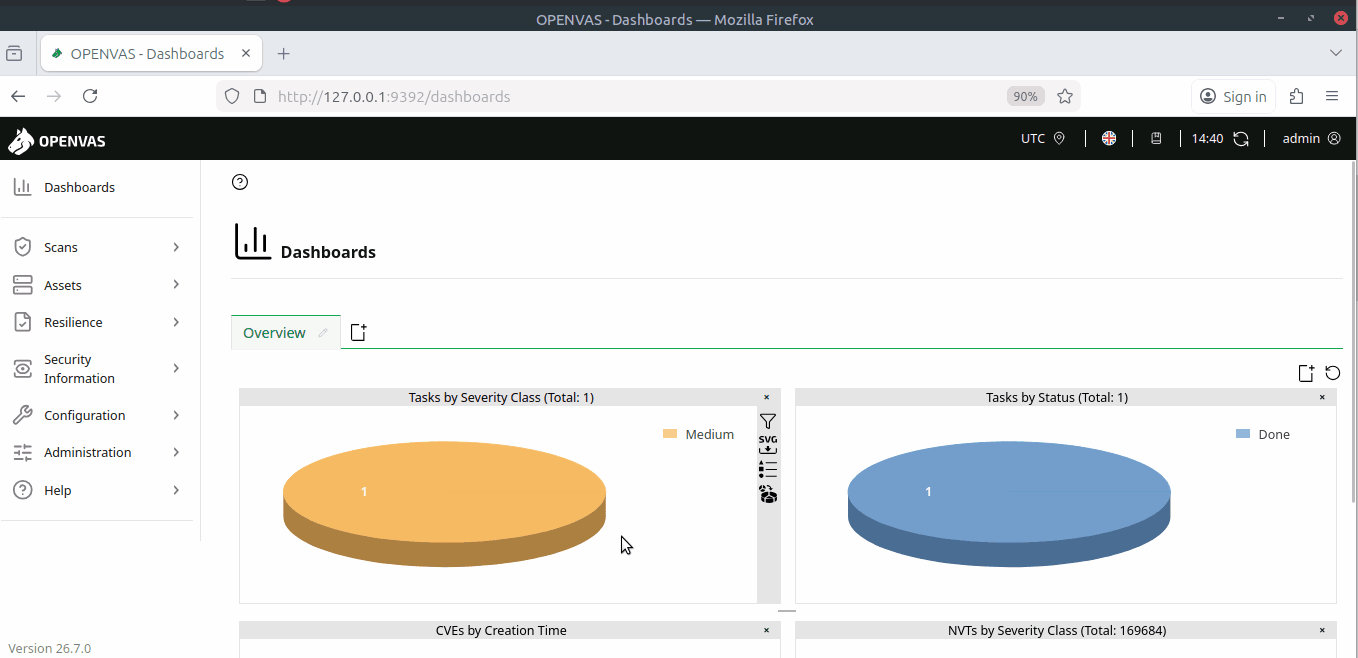Close the CVEs by Creation Time display
This screenshot has width=1358, height=658.
(x=767, y=630)
